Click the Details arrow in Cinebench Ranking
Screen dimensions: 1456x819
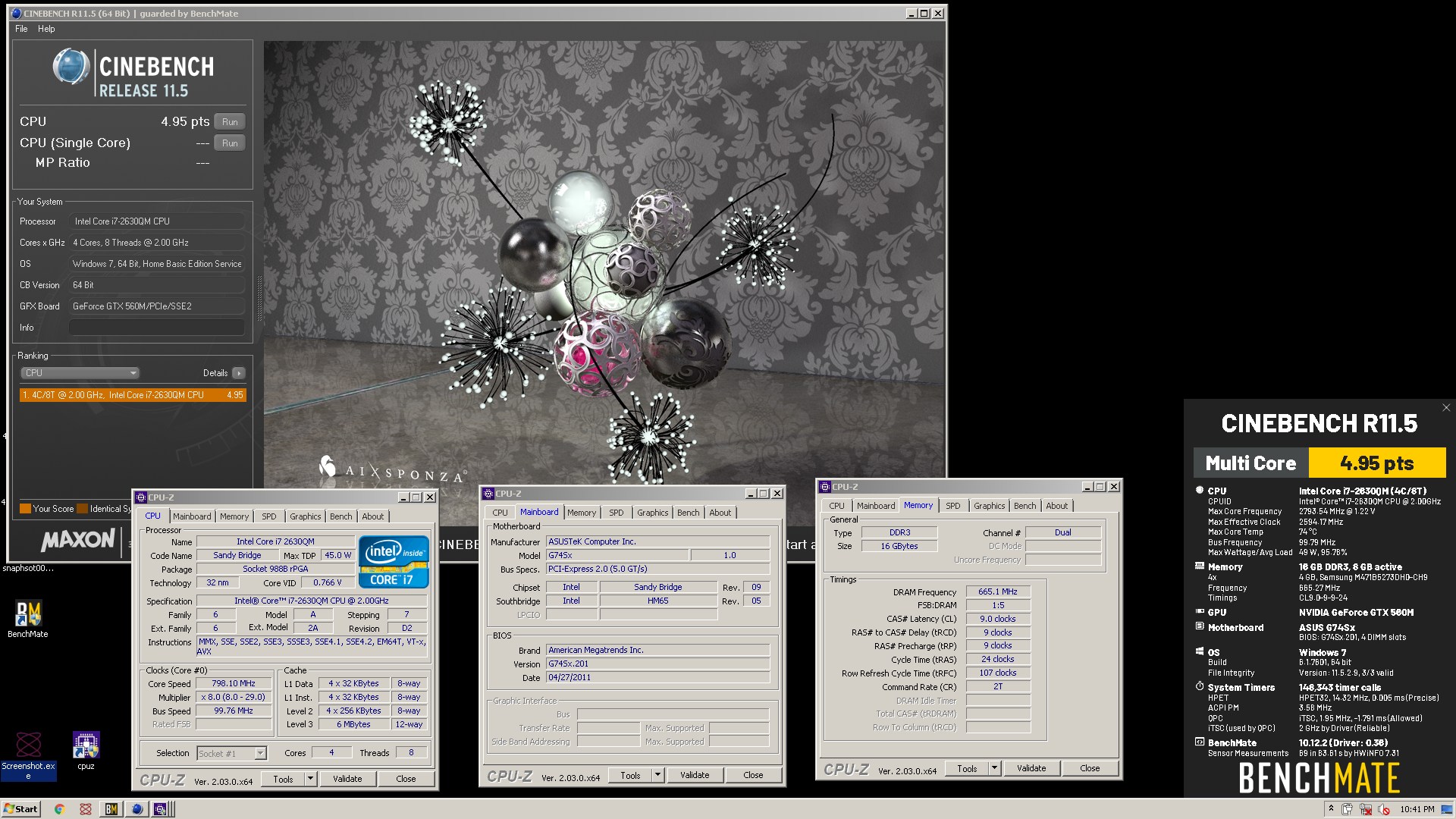(x=239, y=373)
